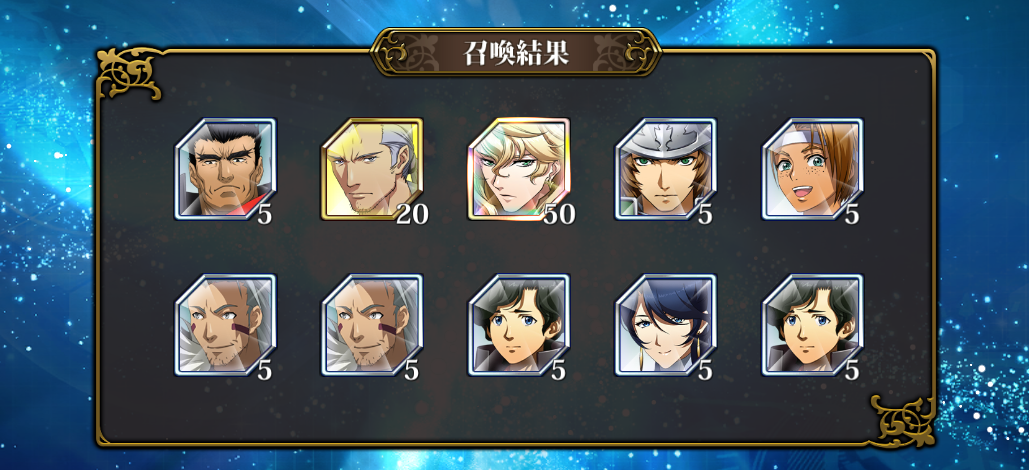Viewport: 1029px width, 470px height.
Task: Tap the freckled girl with white headband
Action: [x=812, y=169]
